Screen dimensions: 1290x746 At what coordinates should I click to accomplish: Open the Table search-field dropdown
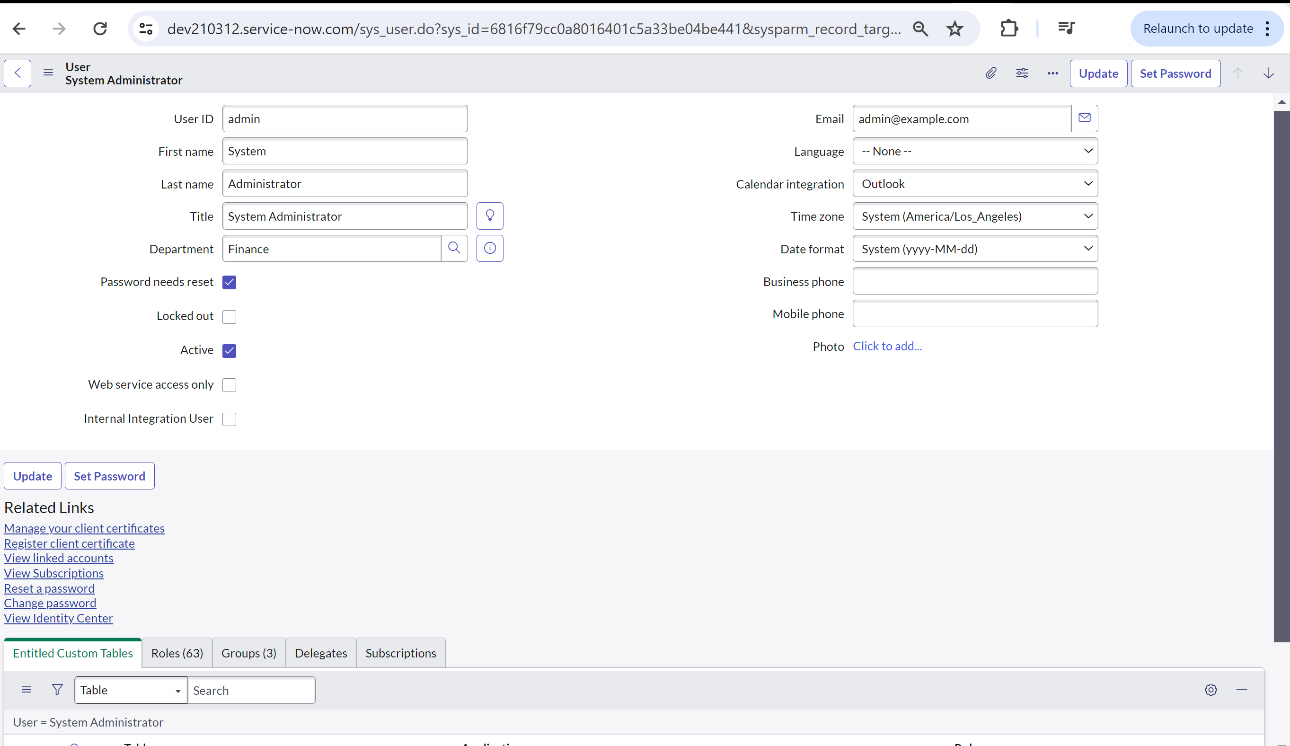click(x=131, y=690)
